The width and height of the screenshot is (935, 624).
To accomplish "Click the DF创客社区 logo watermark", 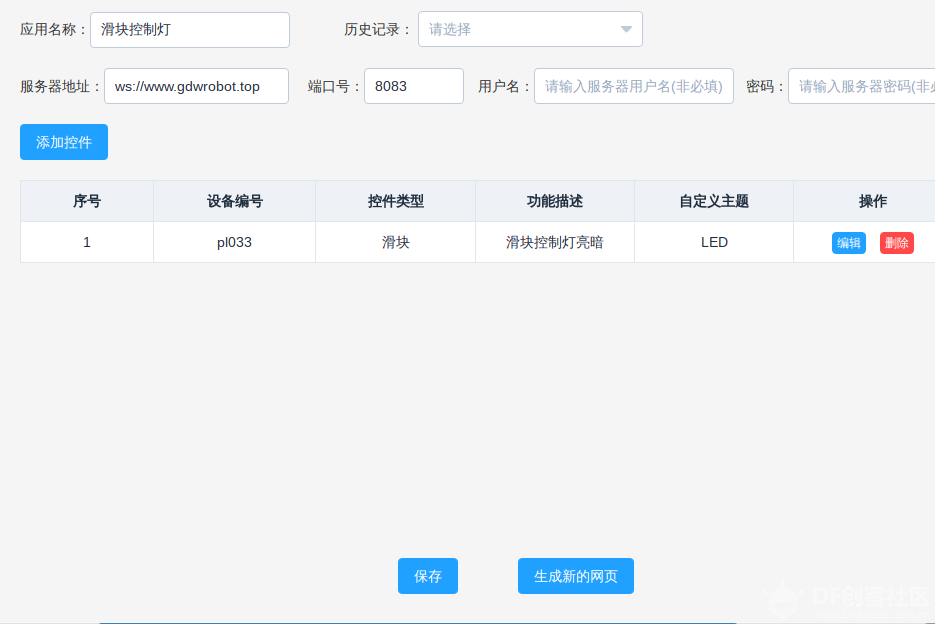I will coord(855,597).
